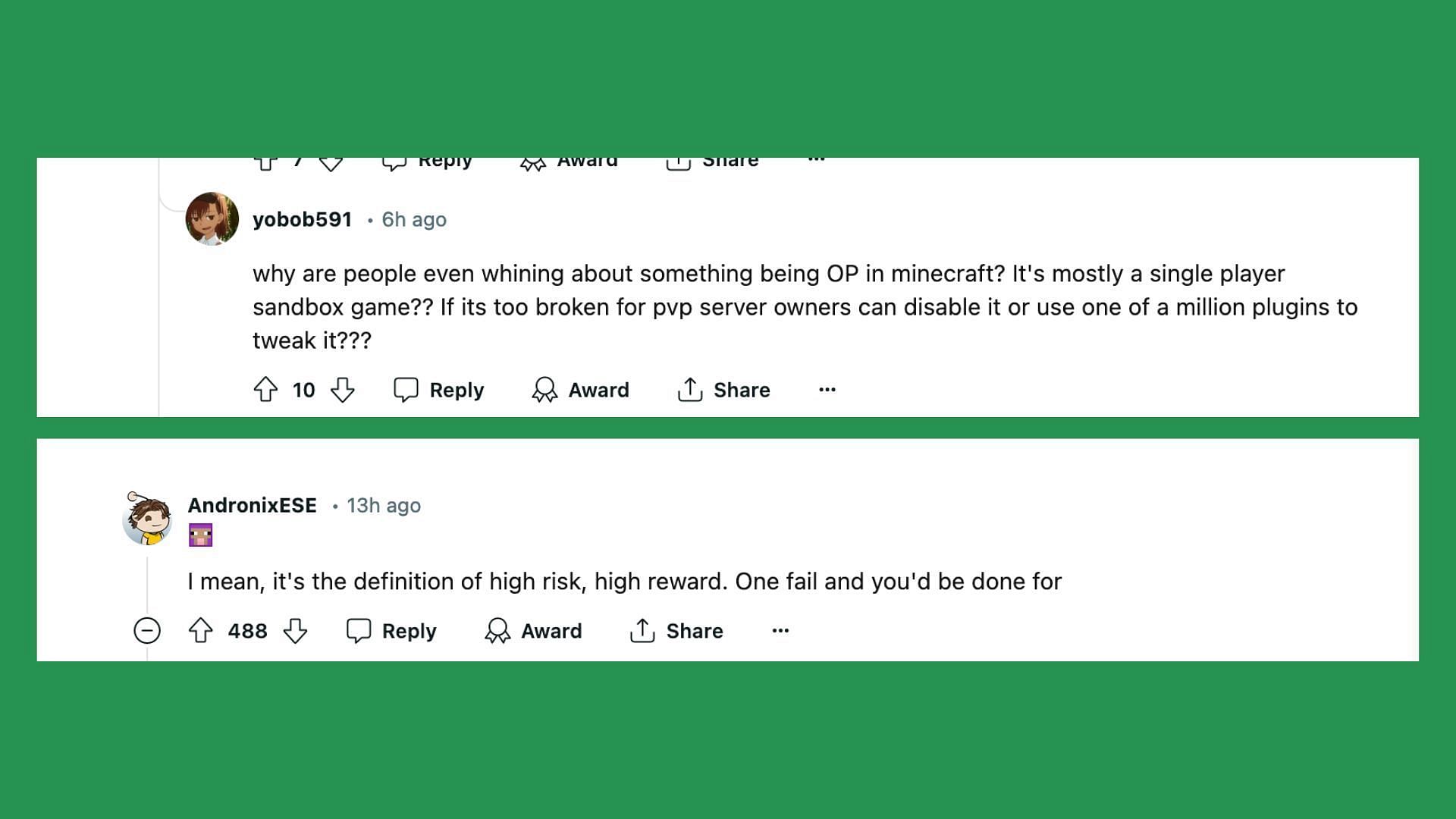Open yobob591 username link
This screenshot has height=819, width=1456.
pyautogui.click(x=302, y=219)
